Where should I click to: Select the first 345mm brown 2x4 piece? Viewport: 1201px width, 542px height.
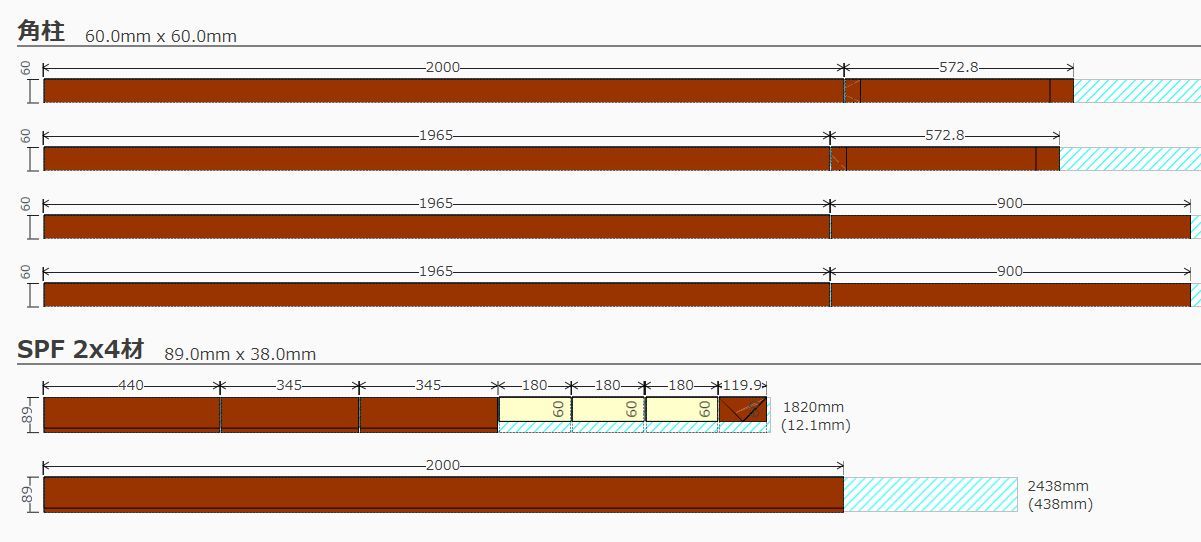coord(289,414)
